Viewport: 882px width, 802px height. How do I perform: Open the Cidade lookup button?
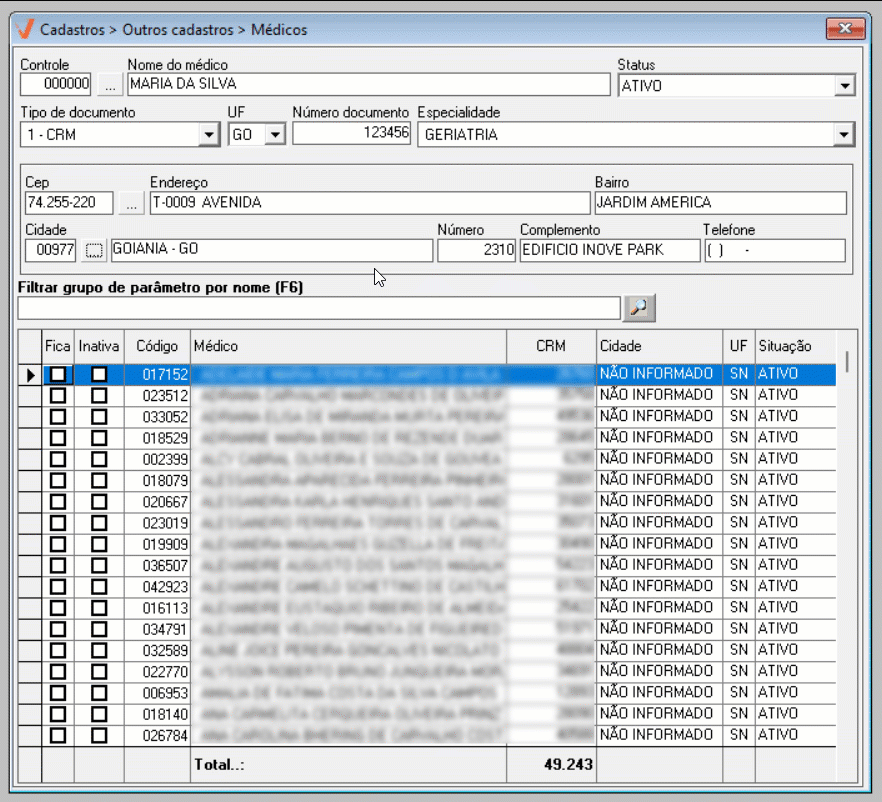93,250
